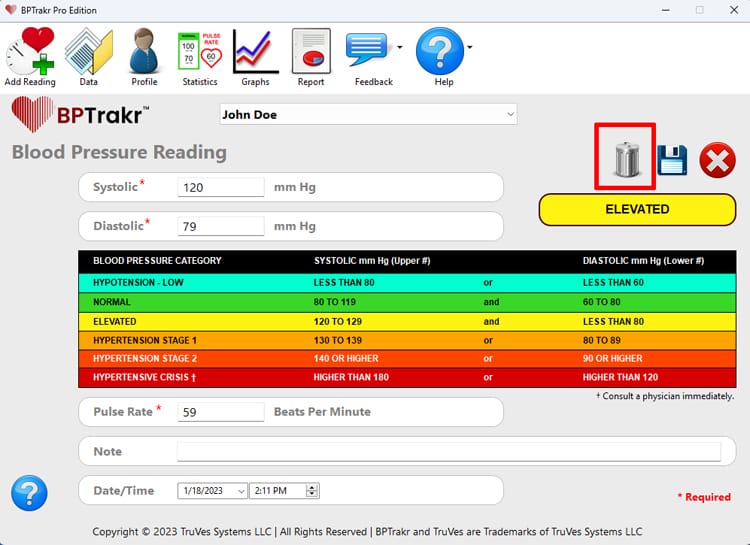Viewport: 750px width, 545px height.
Task: Open the Graphs toolbar icon
Action: click(x=255, y=52)
